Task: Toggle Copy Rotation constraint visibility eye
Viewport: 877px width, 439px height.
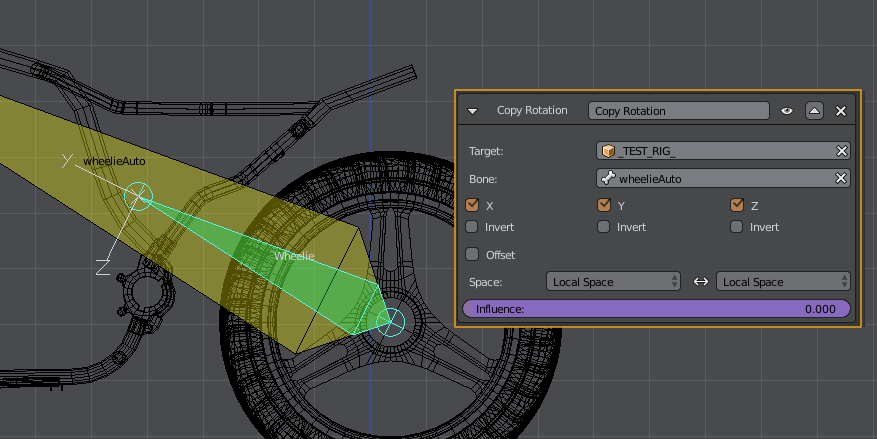Action: [787, 111]
